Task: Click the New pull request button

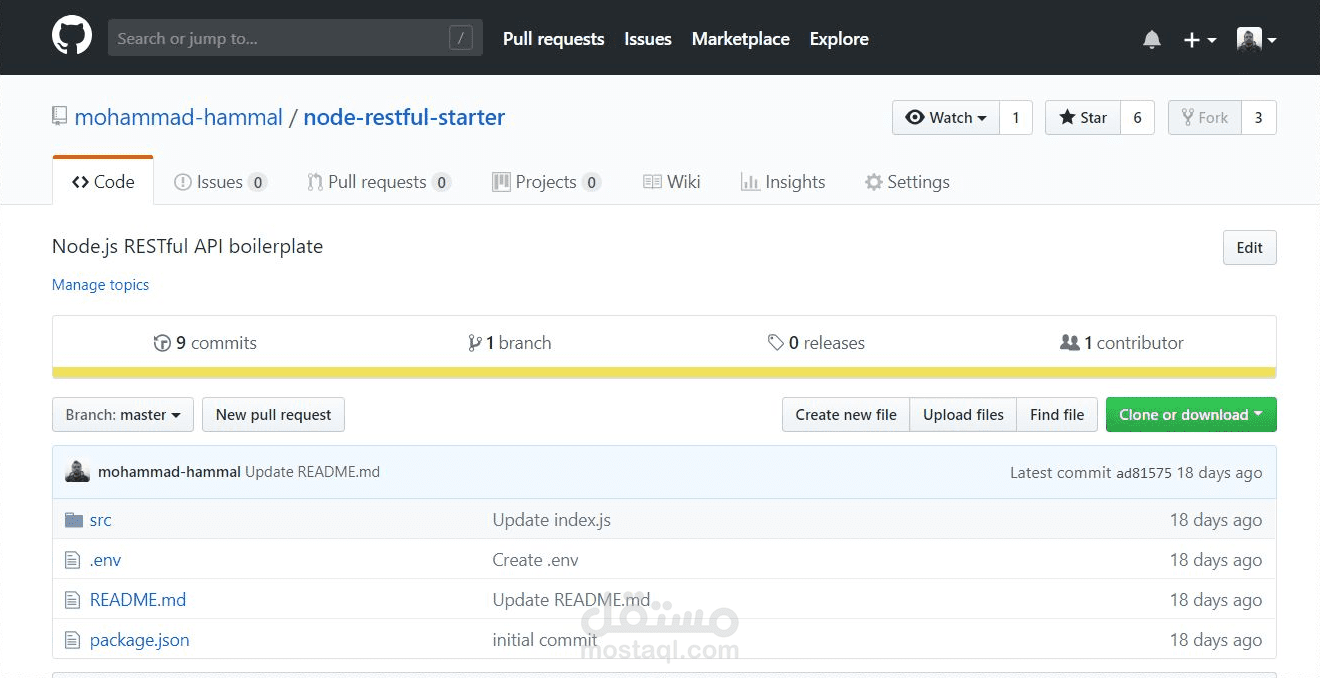Action: (x=273, y=414)
